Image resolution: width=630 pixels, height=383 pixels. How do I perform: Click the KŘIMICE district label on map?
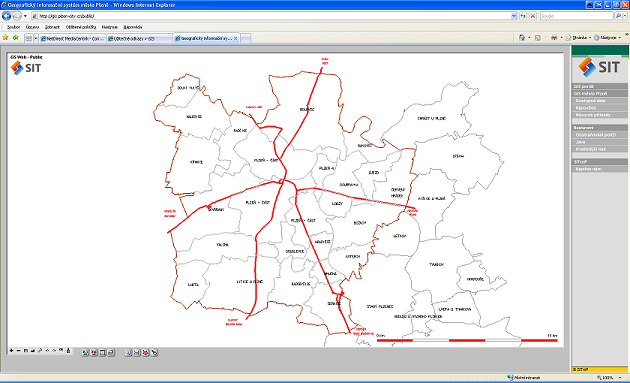point(196,162)
